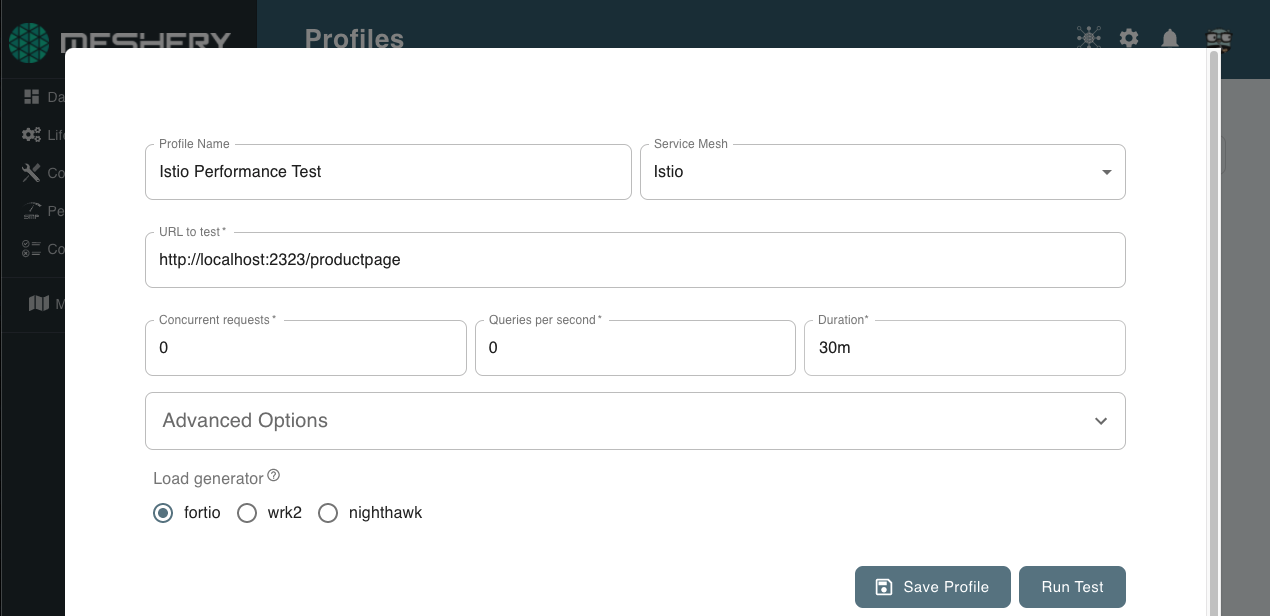Open the notifications bell in the header
Image resolution: width=1270 pixels, height=616 pixels.
point(1169,38)
